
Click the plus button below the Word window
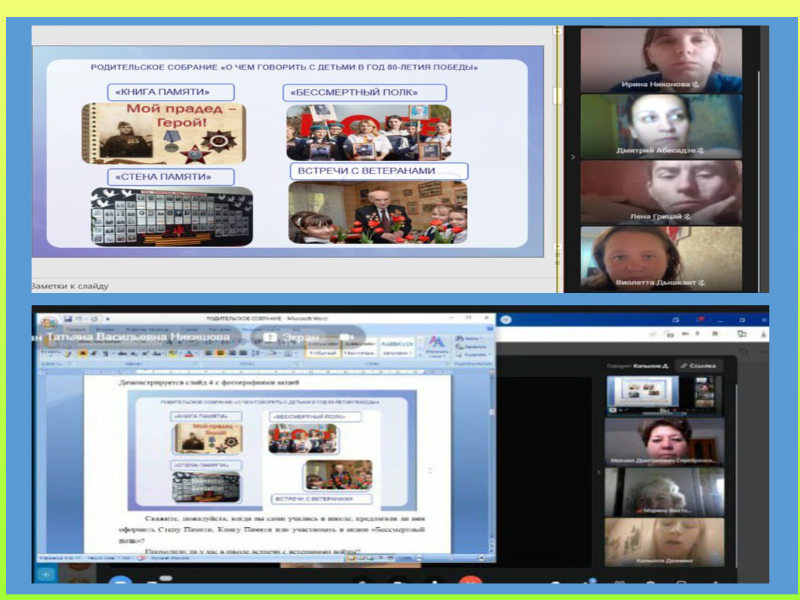[x=46, y=574]
